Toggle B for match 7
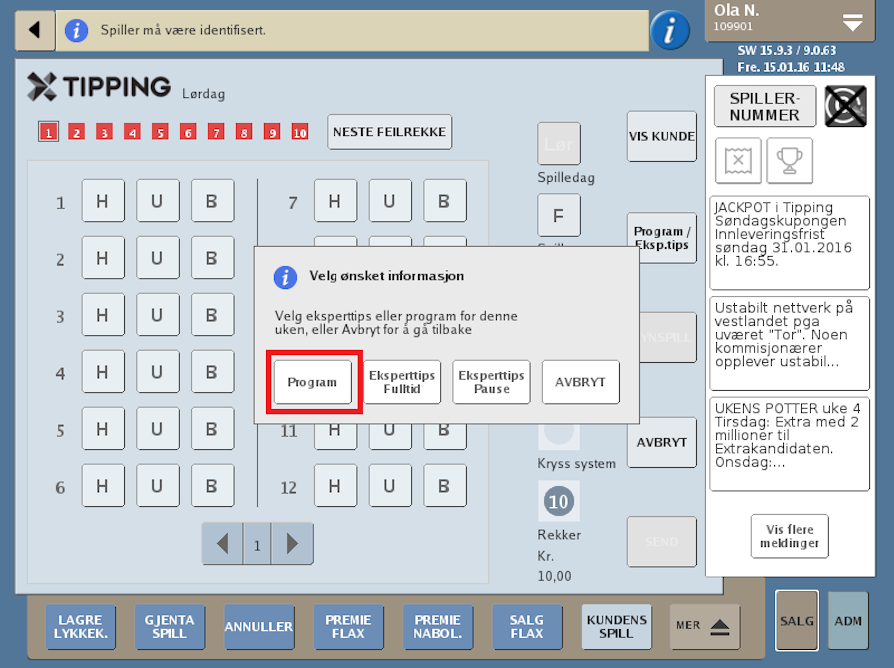 445,201
